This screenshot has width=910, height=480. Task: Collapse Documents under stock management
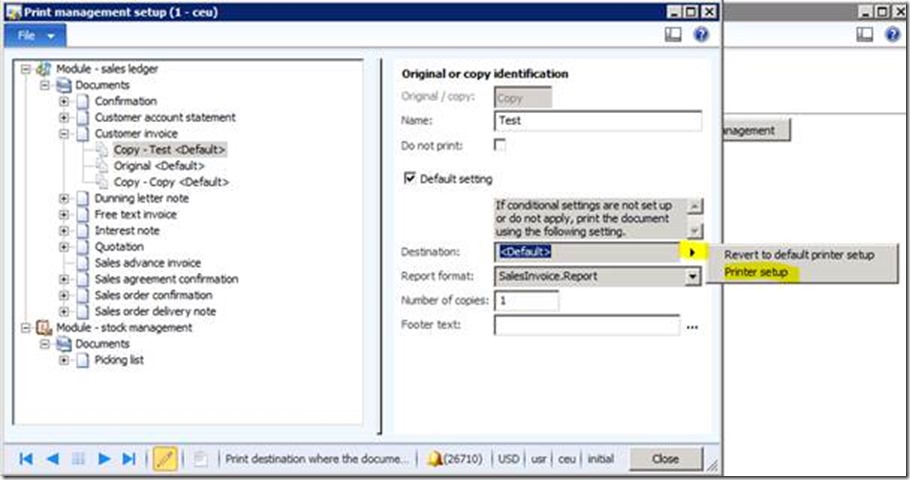[x=45, y=344]
